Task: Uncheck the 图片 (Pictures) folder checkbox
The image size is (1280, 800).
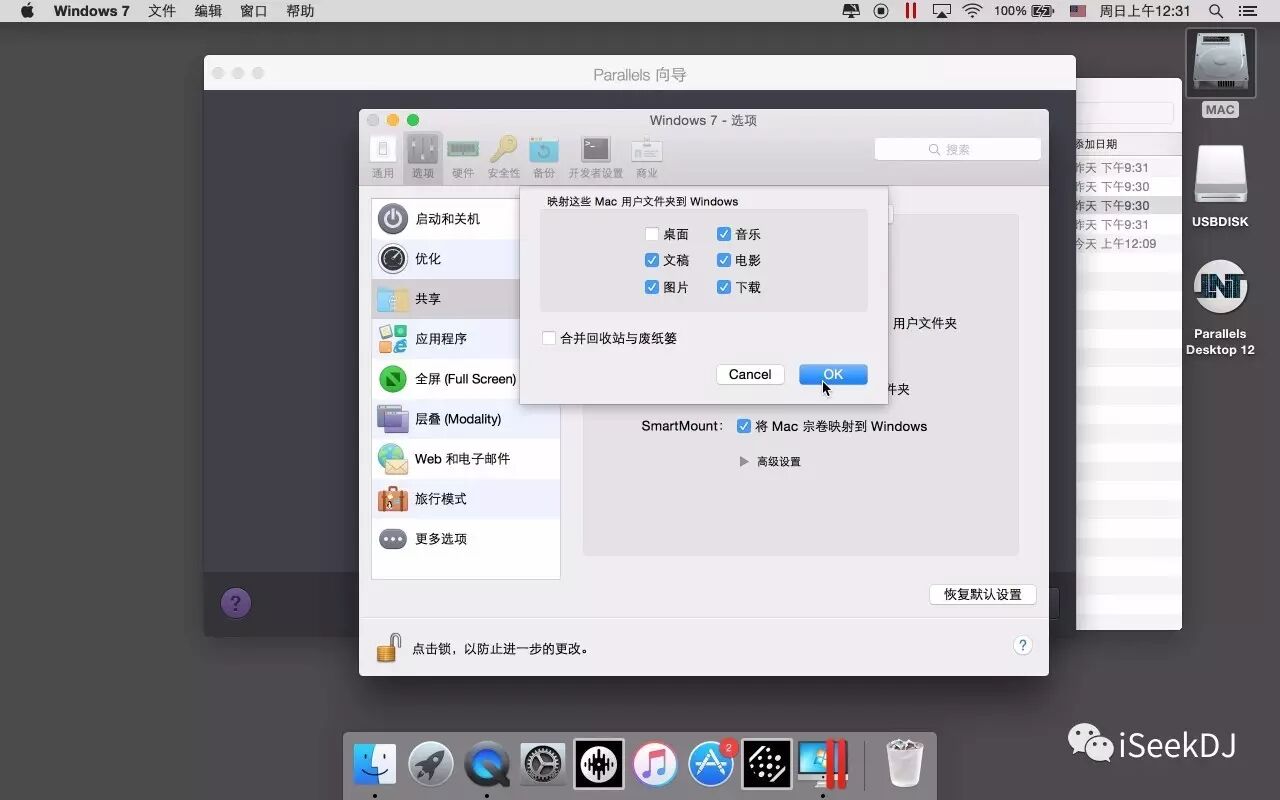Action: coord(652,287)
